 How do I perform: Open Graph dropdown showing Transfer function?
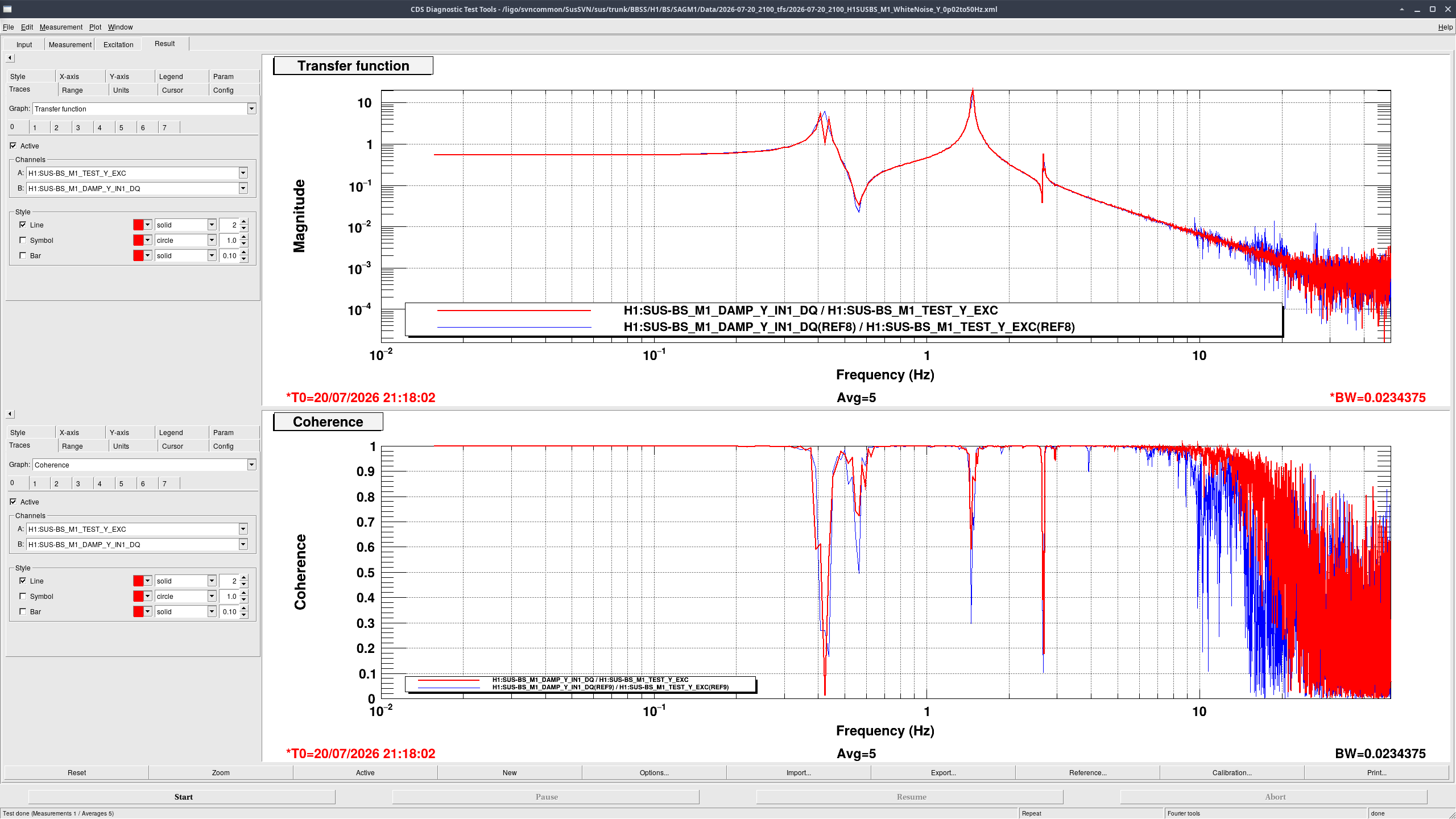[251, 109]
